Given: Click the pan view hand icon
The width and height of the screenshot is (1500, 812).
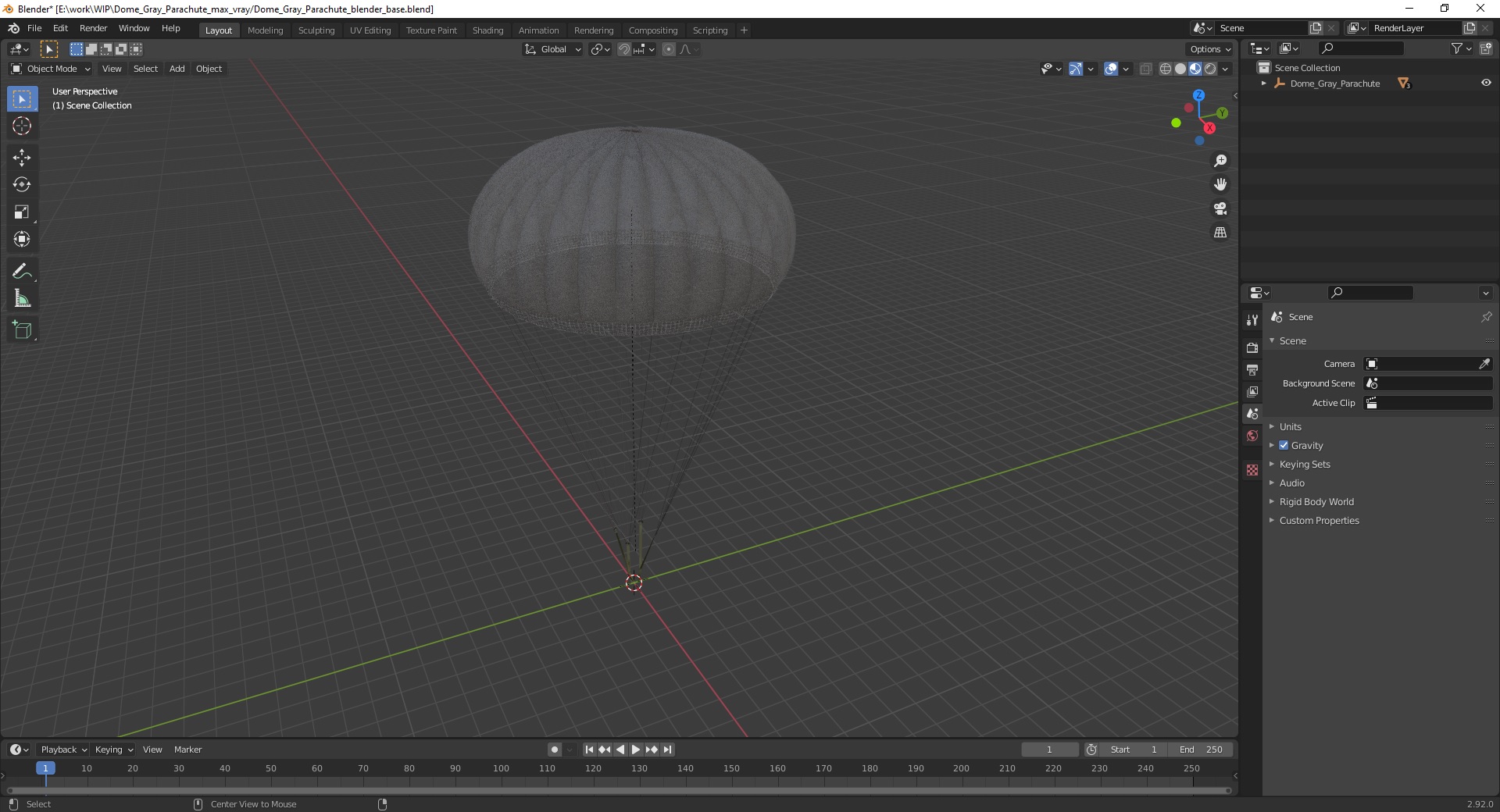Looking at the screenshot, I should [1220, 185].
